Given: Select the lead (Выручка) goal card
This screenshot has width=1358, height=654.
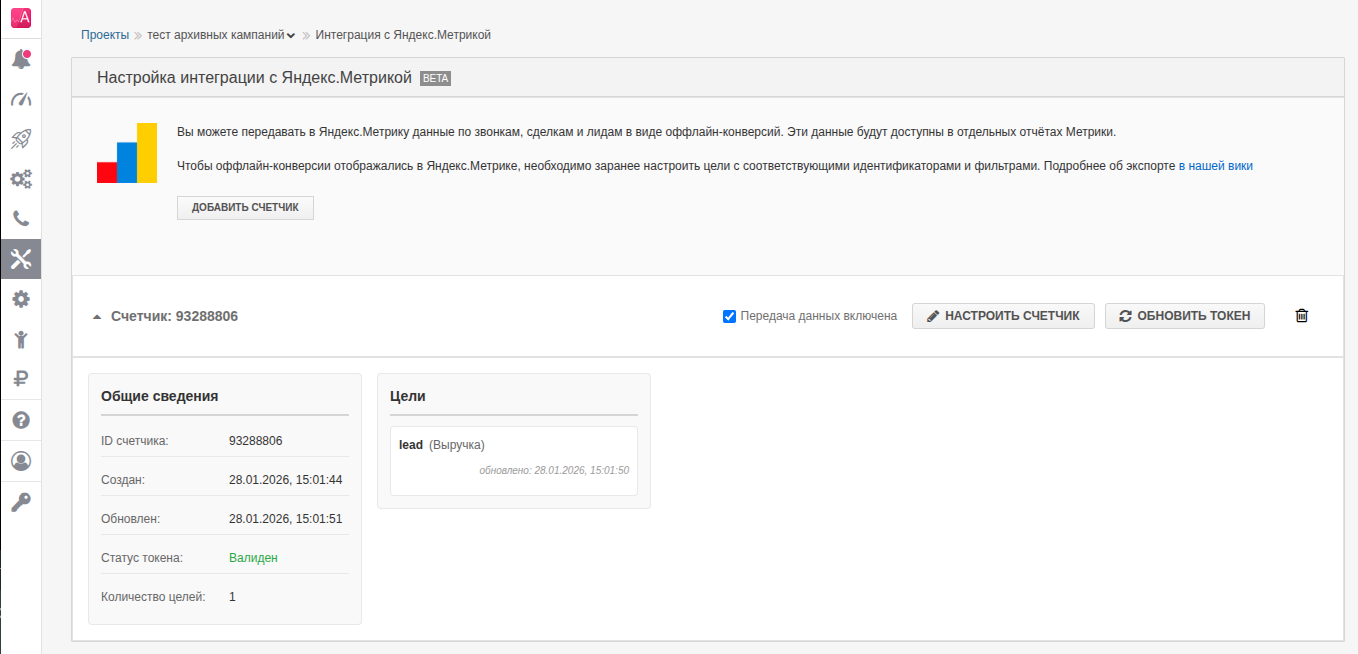Looking at the screenshot, I should [x=513, y=460].
